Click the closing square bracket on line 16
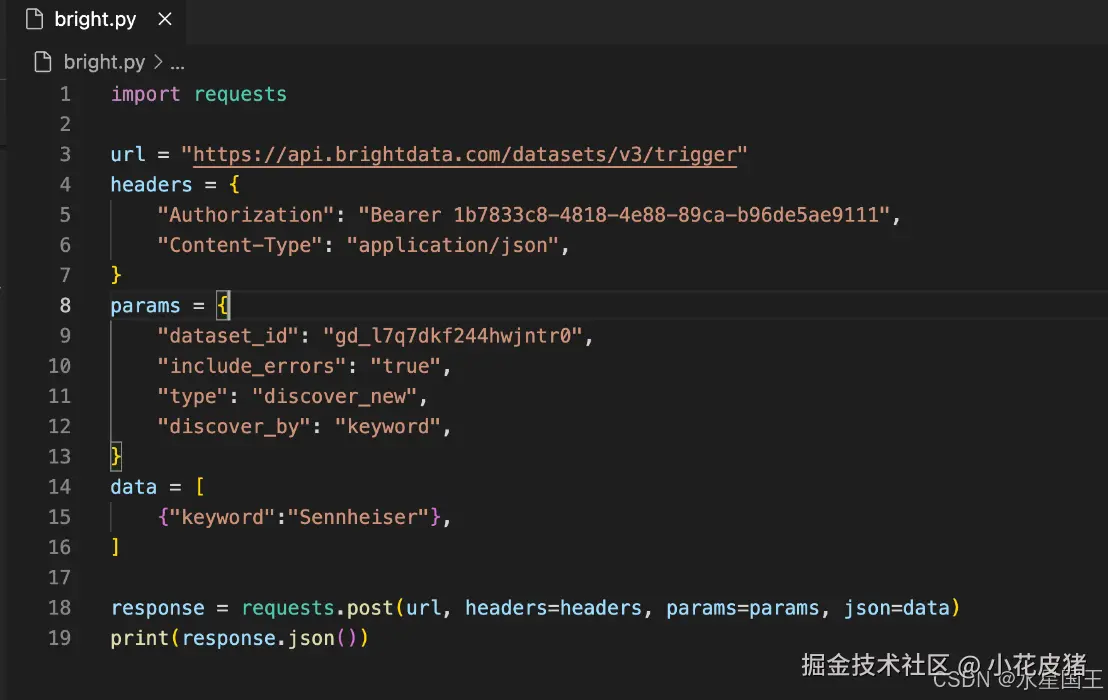This screenshot has width=1108, height=700. (116, 547)
